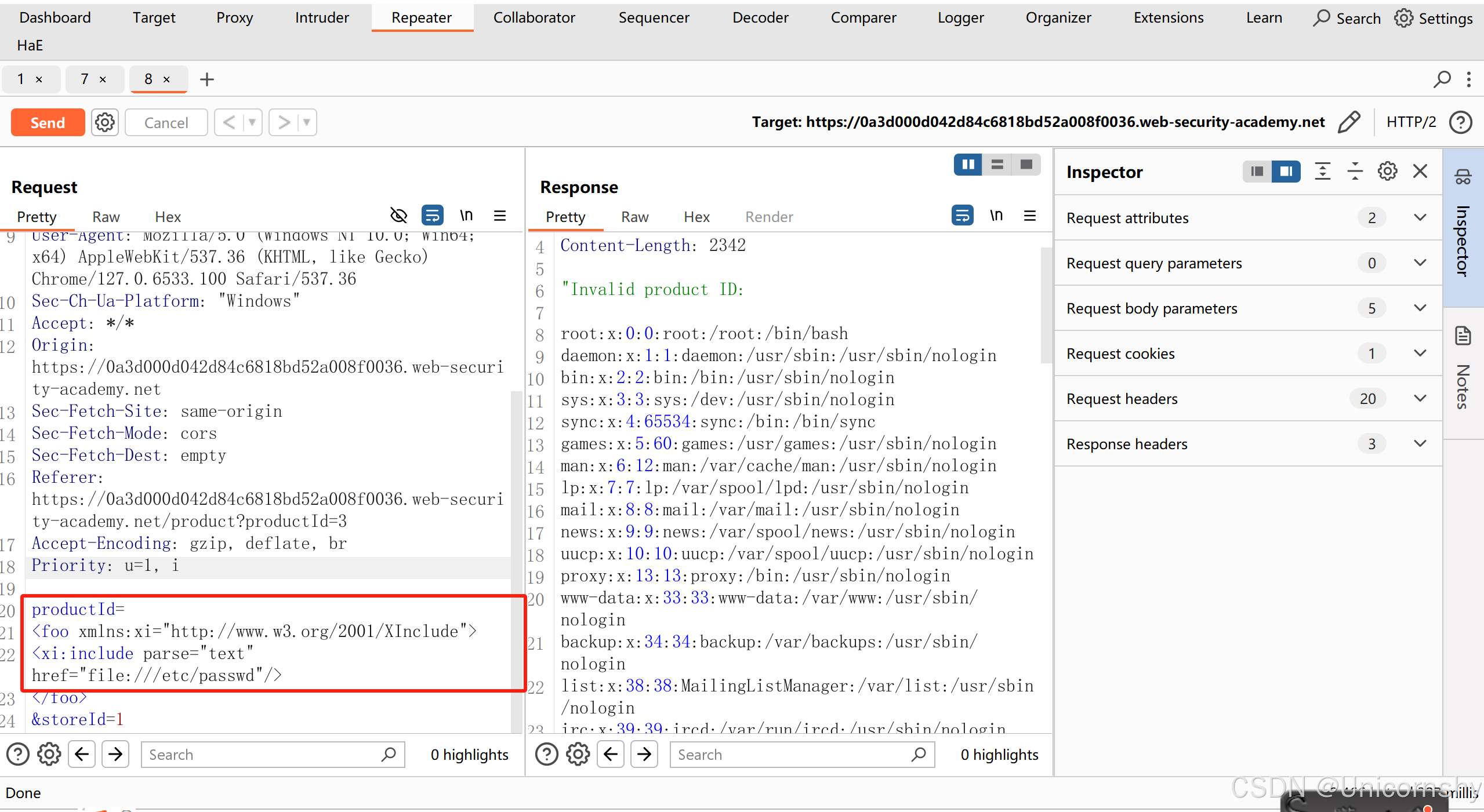This screenshot has width=1484, height=812.
Task: Click the edit target pencil icon
Action: [x=1349, y=122]
